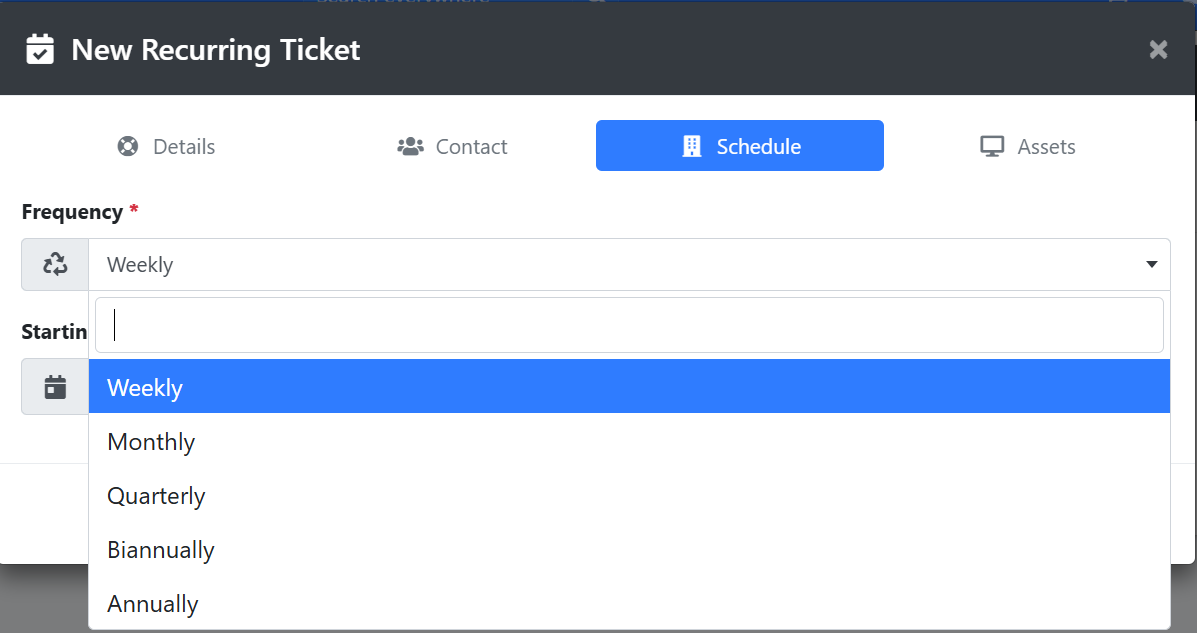Go to the Assets tab label
Viewport: 1197px width, 633px height.
1046,147
